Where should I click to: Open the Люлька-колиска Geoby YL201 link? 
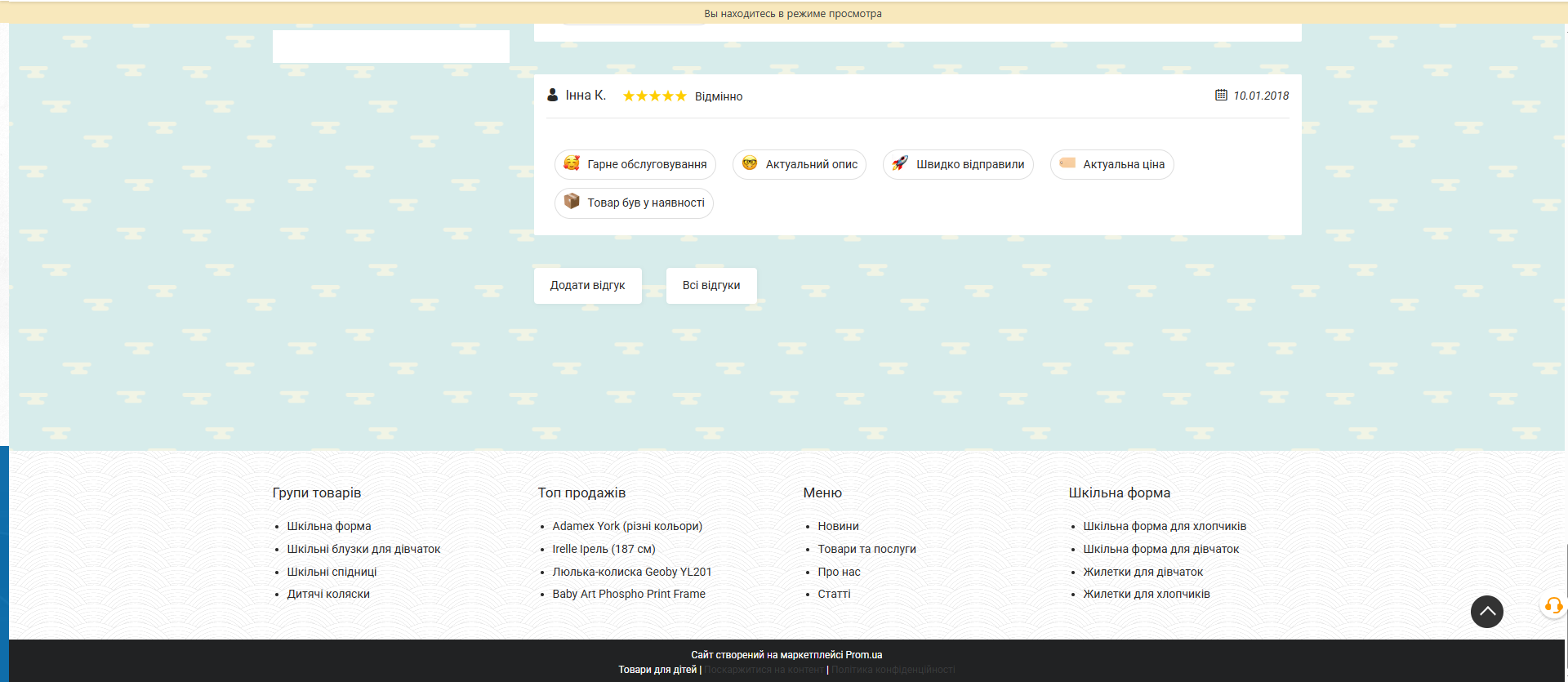[632, 572]
